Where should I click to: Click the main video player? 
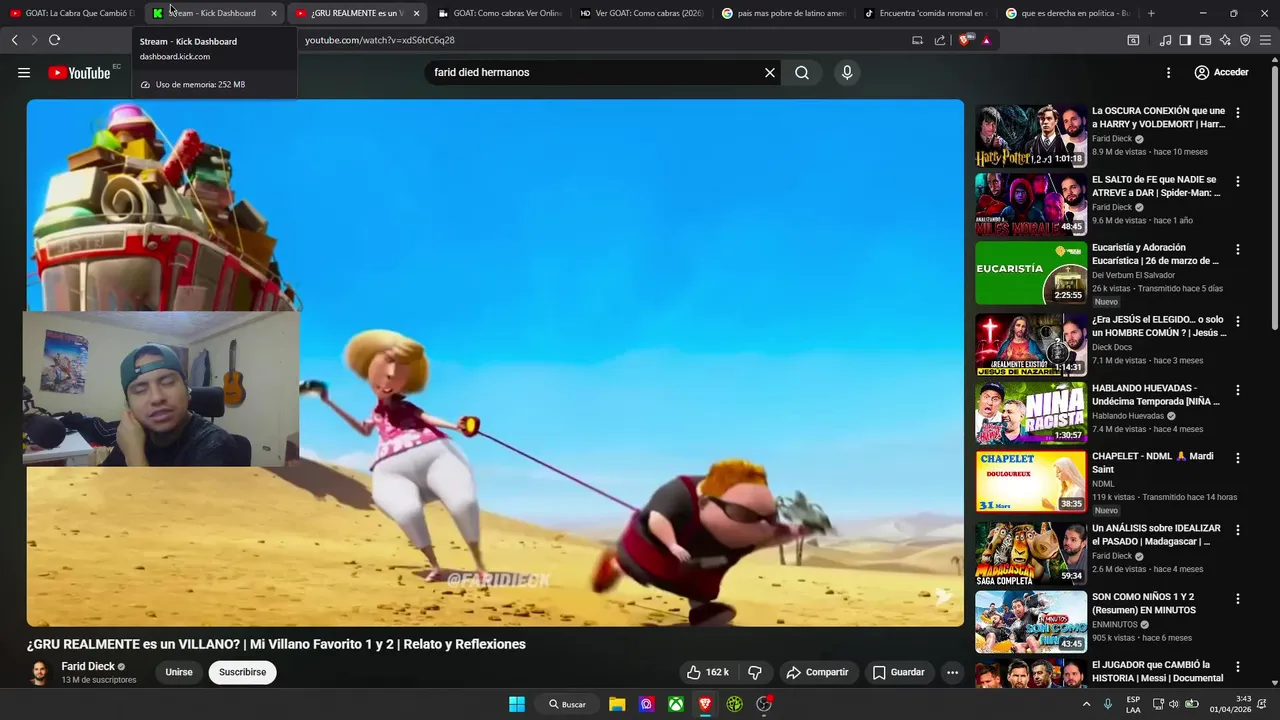point(495,362)
